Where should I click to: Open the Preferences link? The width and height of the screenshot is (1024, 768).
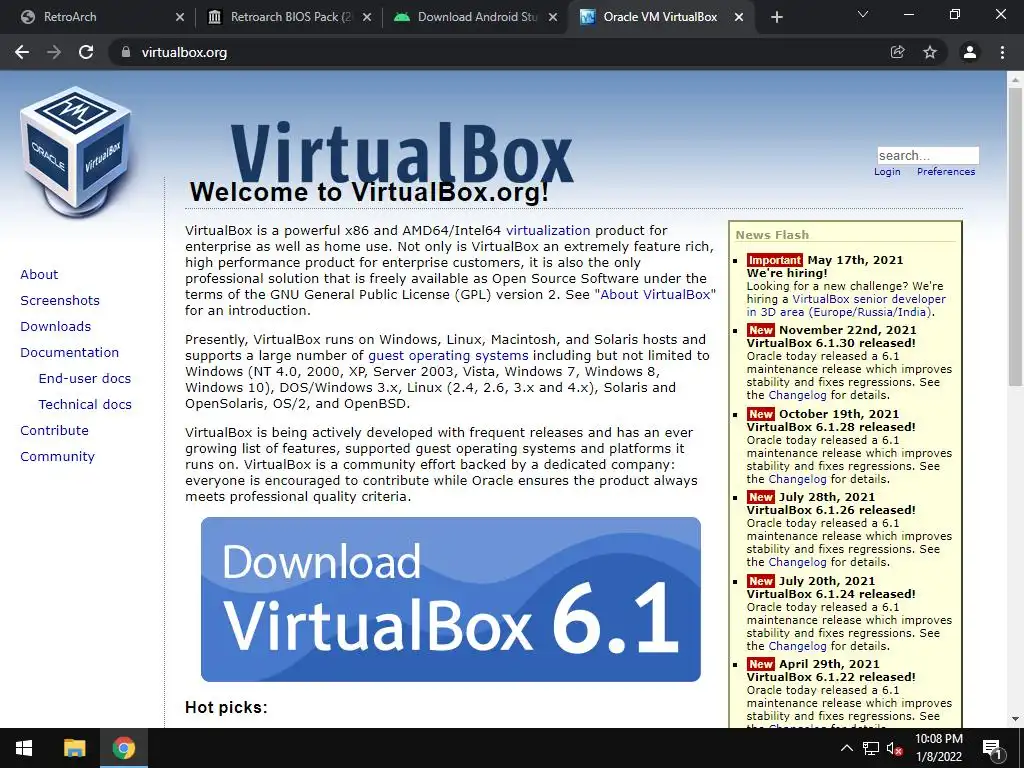(x=946, y=172)
